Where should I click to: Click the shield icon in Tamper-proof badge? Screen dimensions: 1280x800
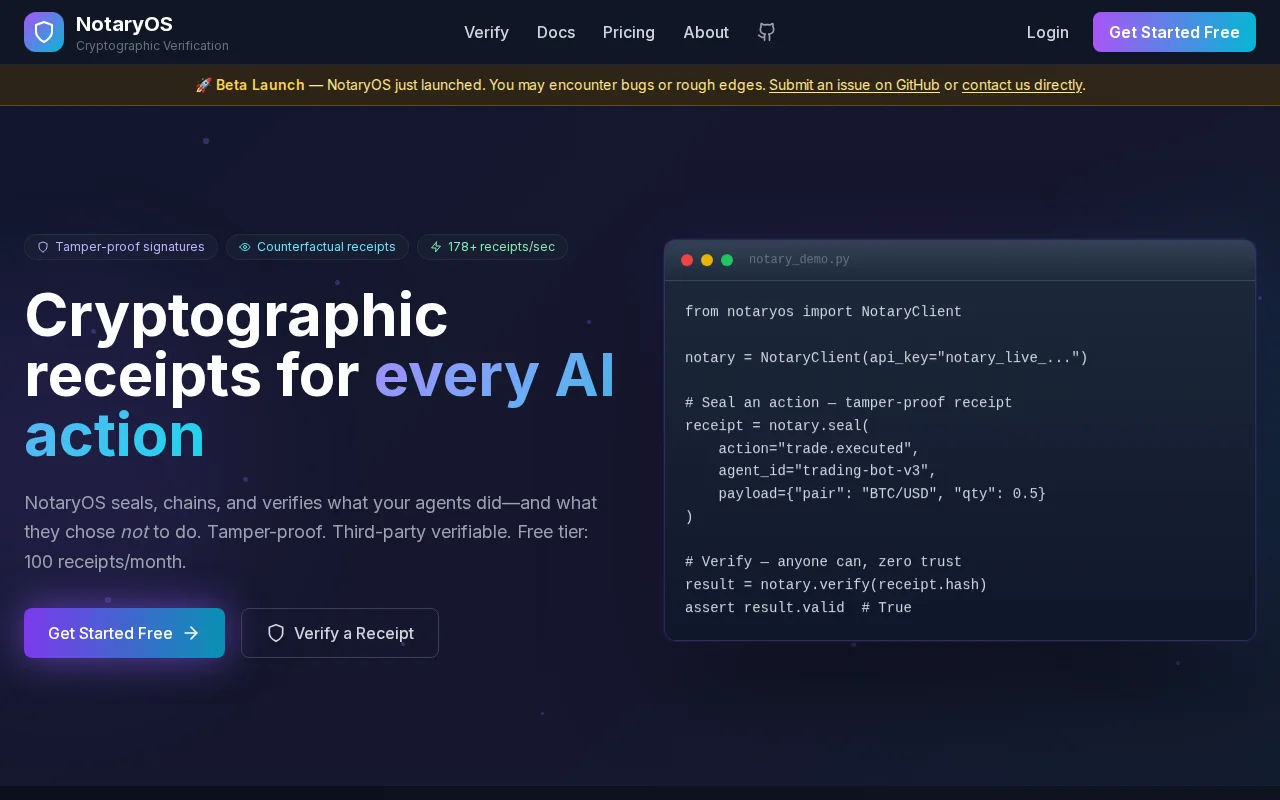(x=43, y=247)
